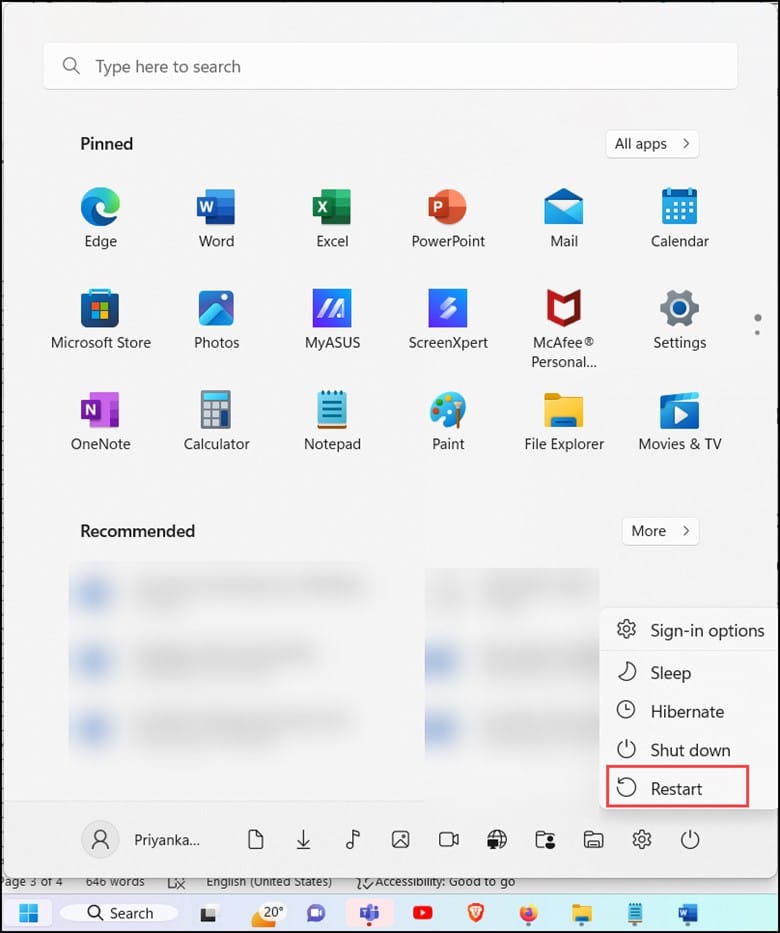Open the Edge browser from Pinned apps
The width and height of the screenshot is (780, 933).
(101, 218)
